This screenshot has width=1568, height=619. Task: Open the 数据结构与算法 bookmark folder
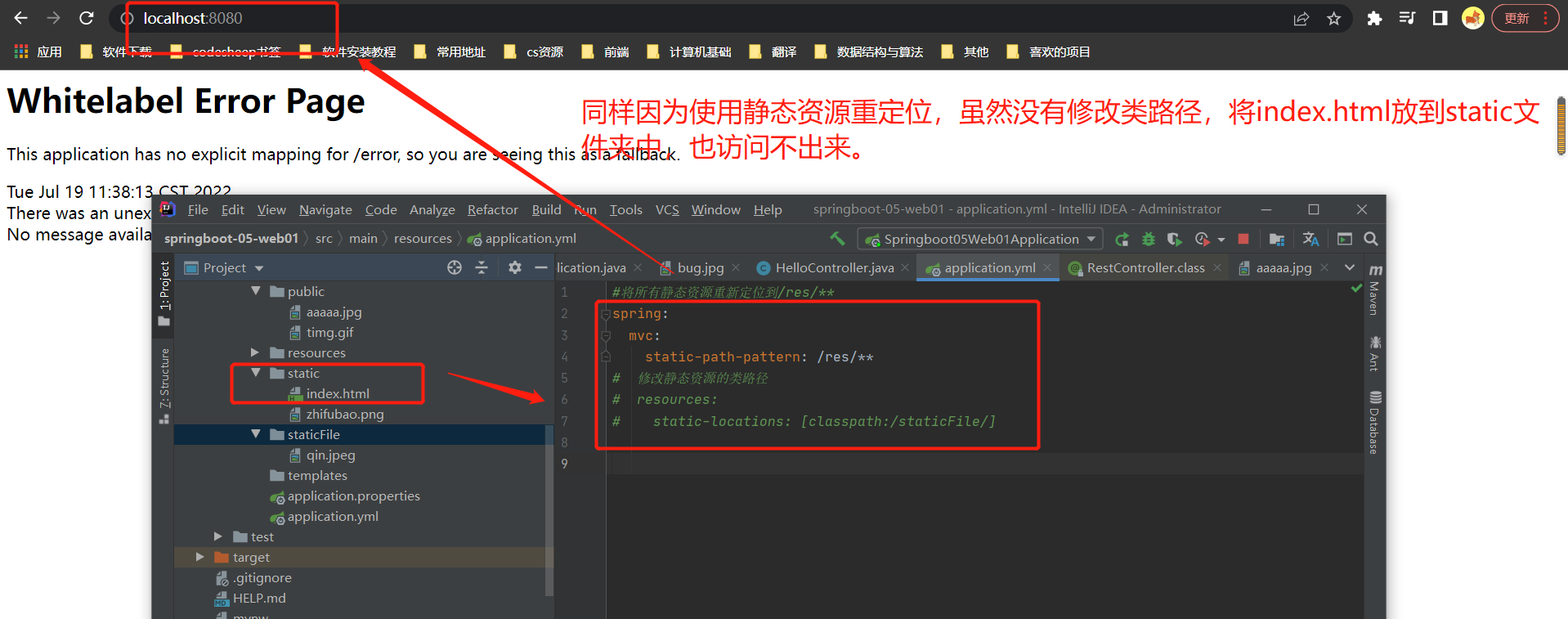[869, 52]
